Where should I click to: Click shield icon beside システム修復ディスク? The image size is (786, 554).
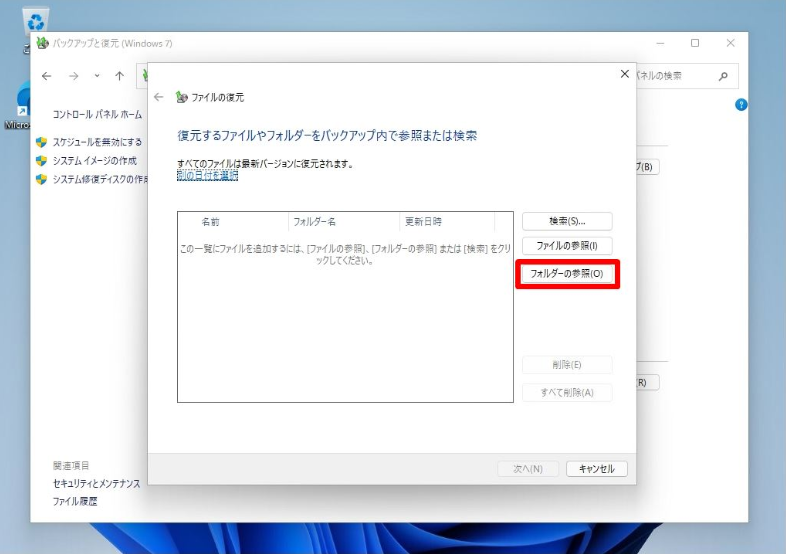coord(42,179)
